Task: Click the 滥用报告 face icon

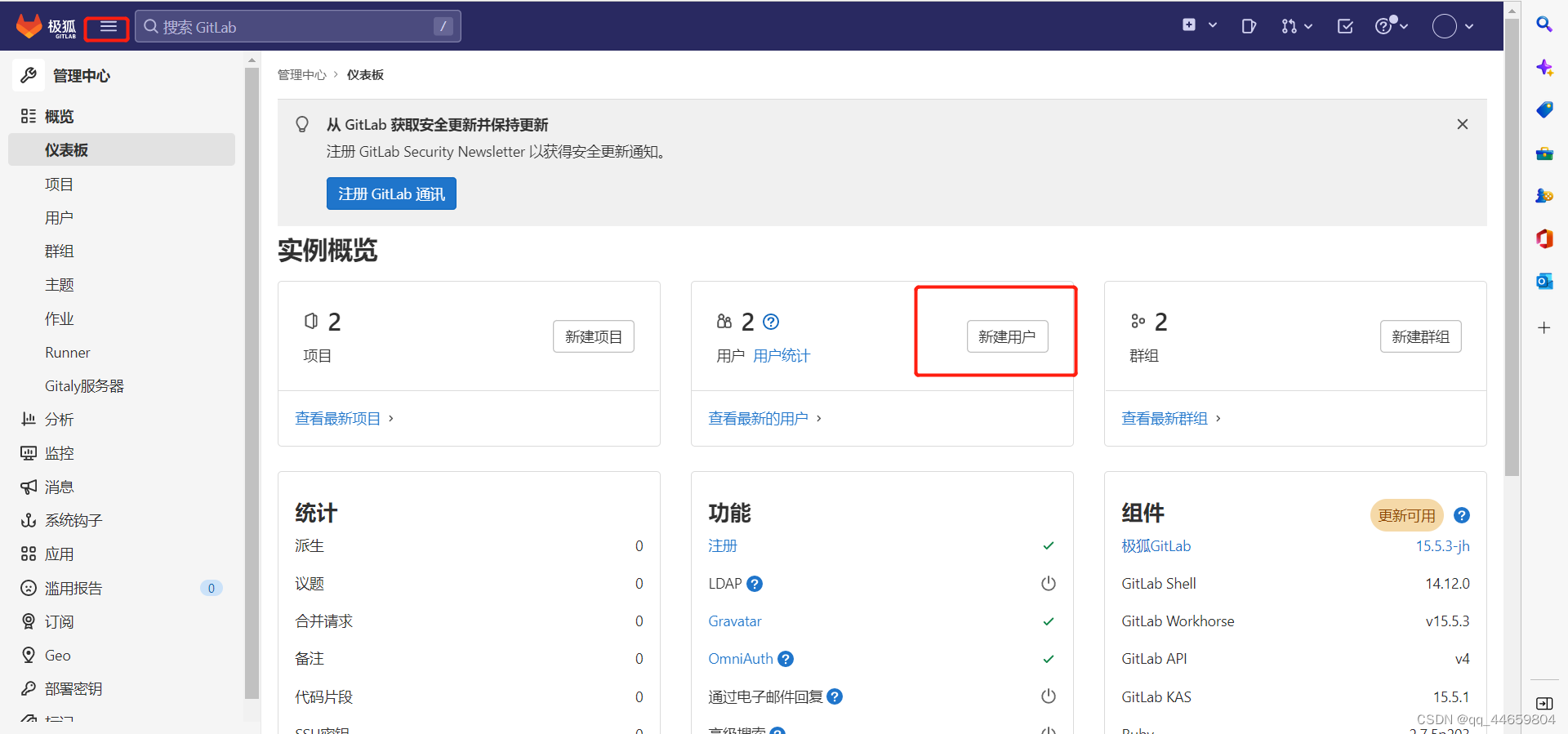Action: pyautogui.click(x=29, y=588)
